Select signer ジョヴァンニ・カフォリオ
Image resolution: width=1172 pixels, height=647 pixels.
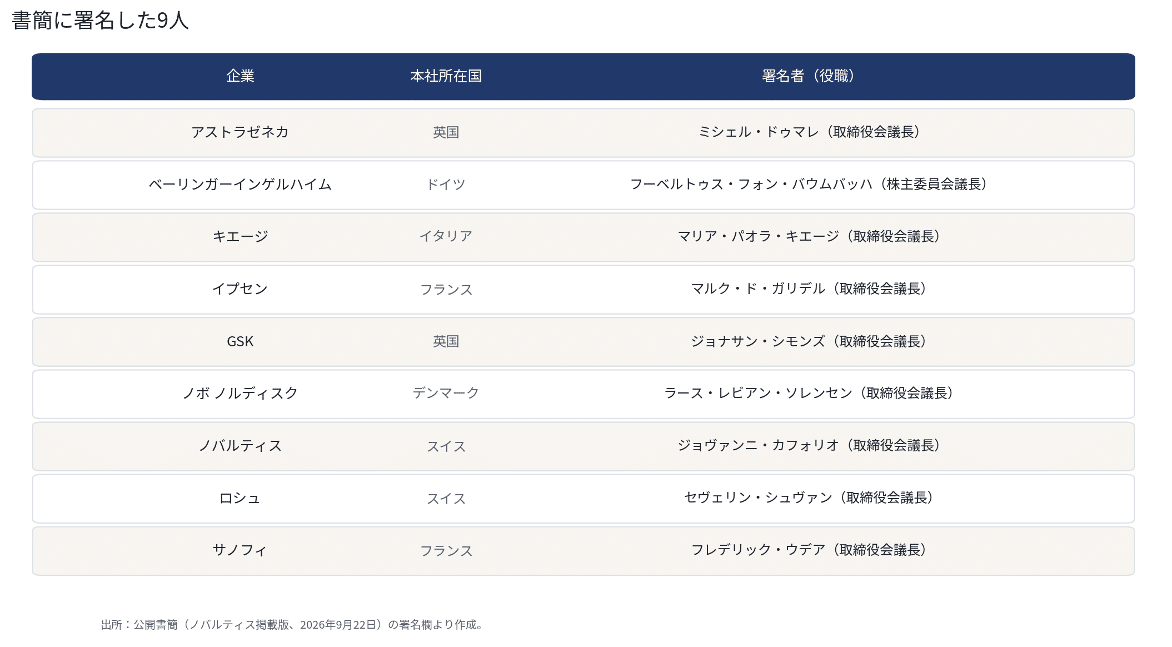pyautogui.click(x=758, y=446)
